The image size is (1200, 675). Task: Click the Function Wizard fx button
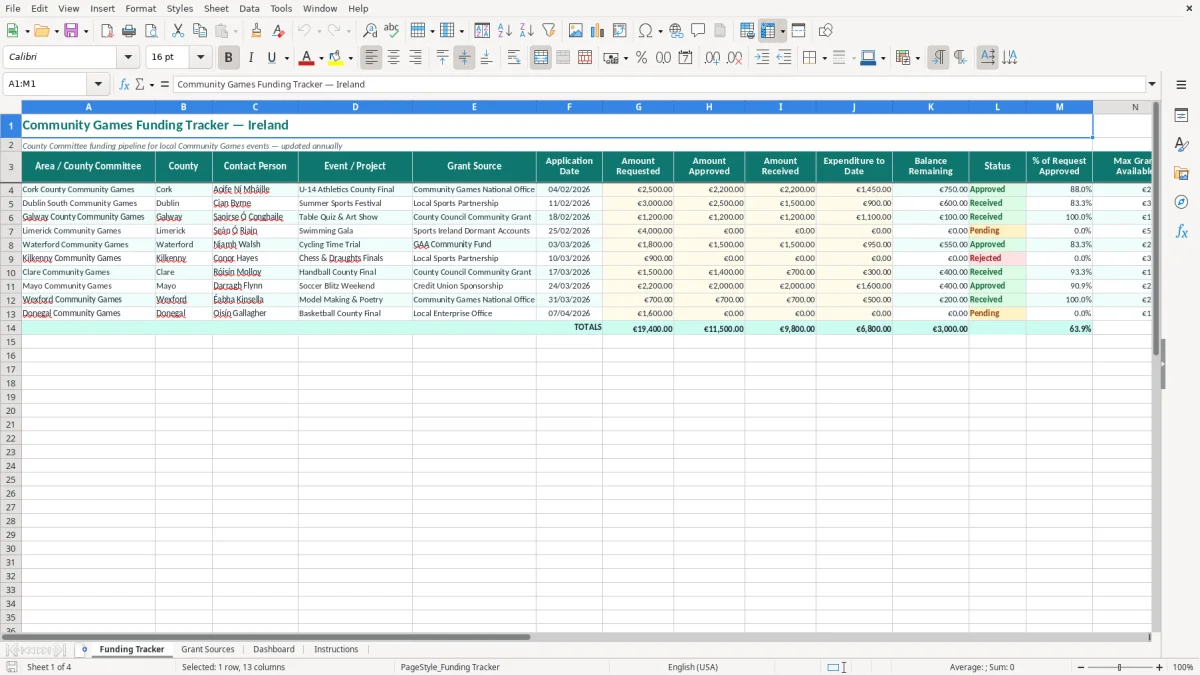point(124,84)
